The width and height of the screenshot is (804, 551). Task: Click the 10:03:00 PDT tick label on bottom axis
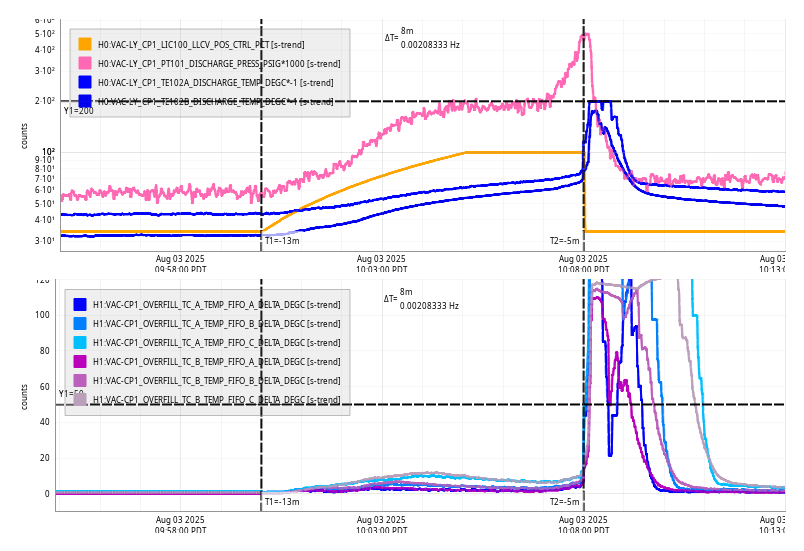point(381,524)
